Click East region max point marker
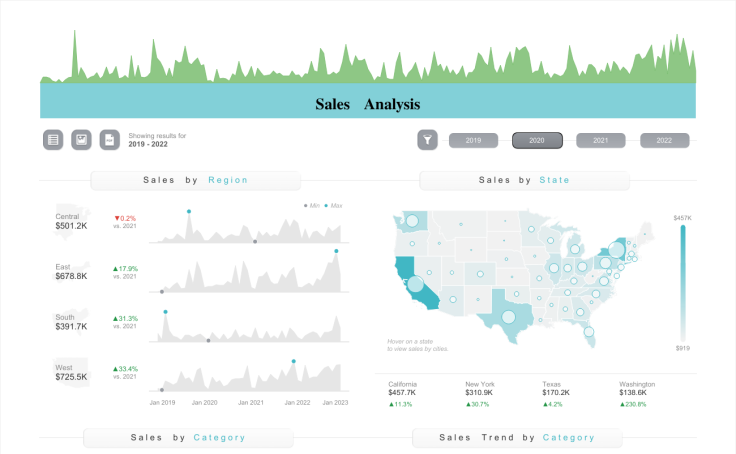Viewport: 736px width, 454px height. point(336,251)
